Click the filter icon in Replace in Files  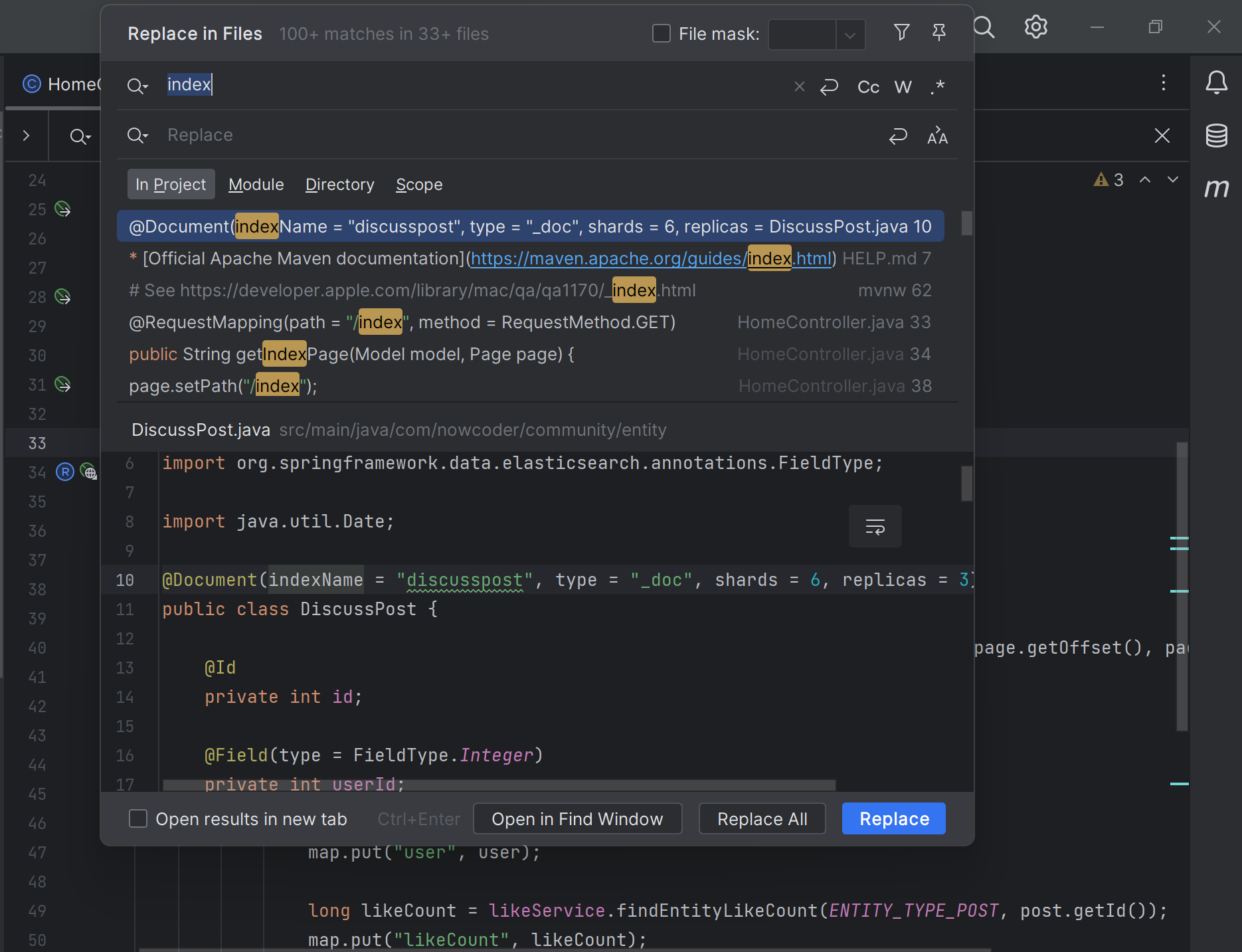click(901, 33)
